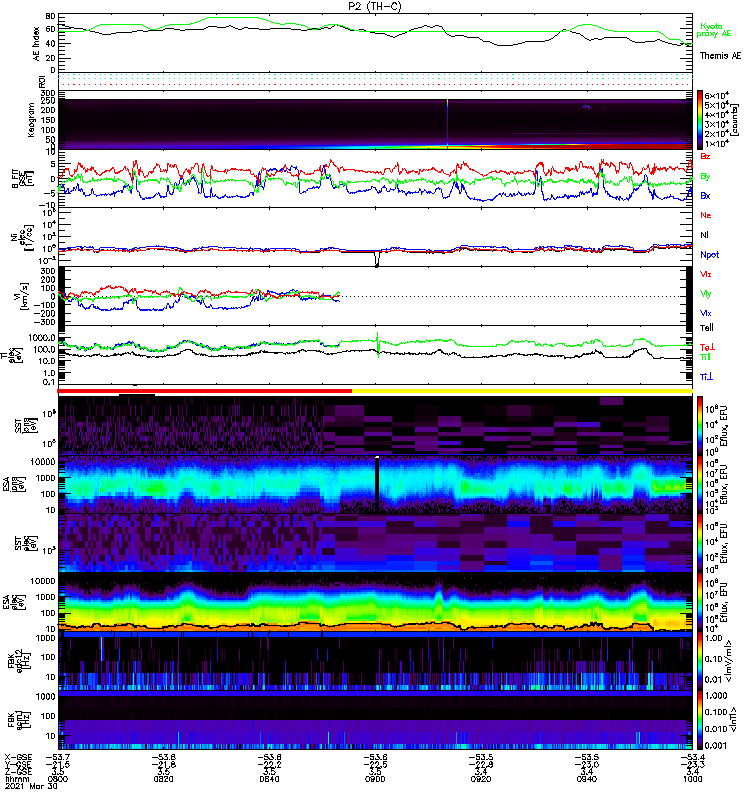Click the red Te-perpendicular legend label
Image resolution: width=750 pixels, height=800 pixels.
point(707,347)
